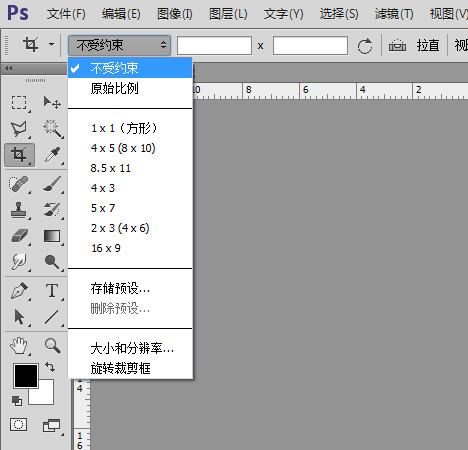Select the Move tool
The image size is (468, 450).
click(x=52, y=103)
